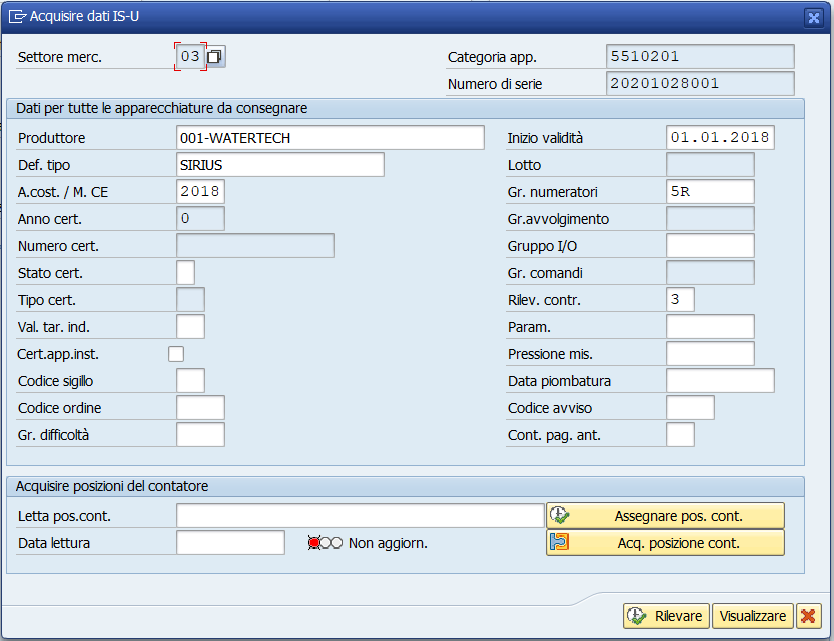The height and width of the screenshot is (641, 834).
Task: Click the Data lettura field
Action: point(230,543)
